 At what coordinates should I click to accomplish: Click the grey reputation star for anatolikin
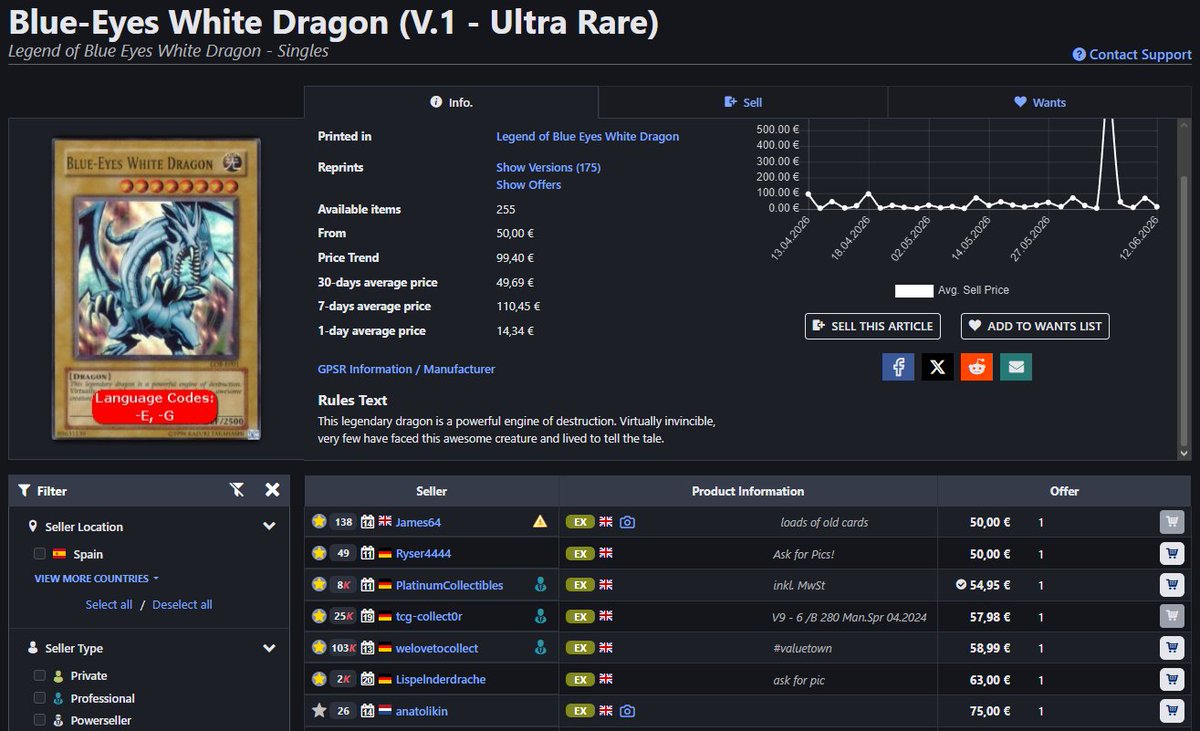pos(319,711)
